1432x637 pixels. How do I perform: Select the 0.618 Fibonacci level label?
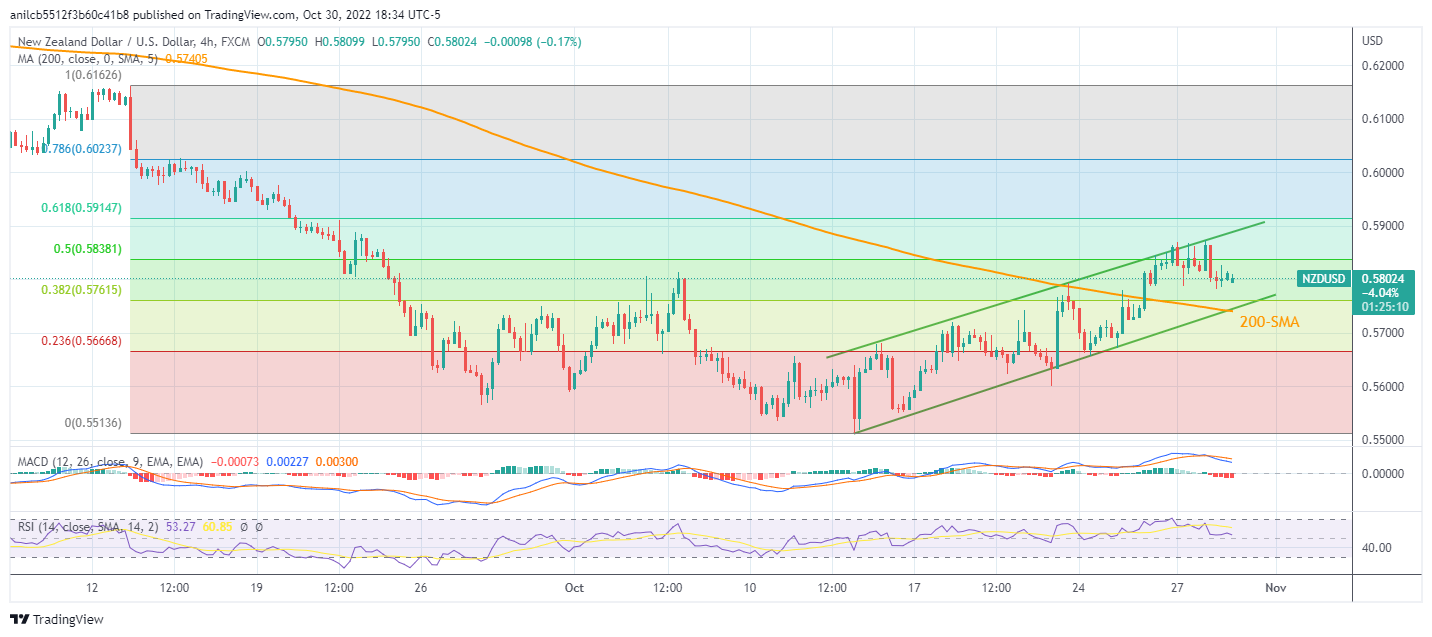pyautogui.click(x=81, y=208)
